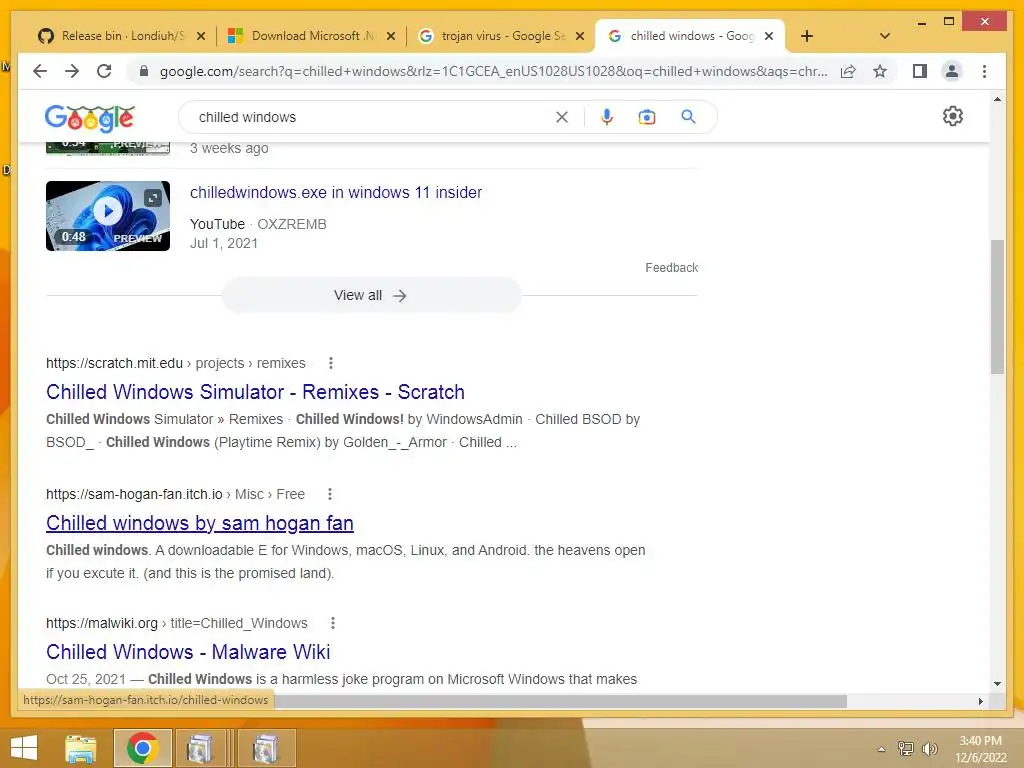
Task: Open options for the itch.io result
Action: tap(330, 494)
